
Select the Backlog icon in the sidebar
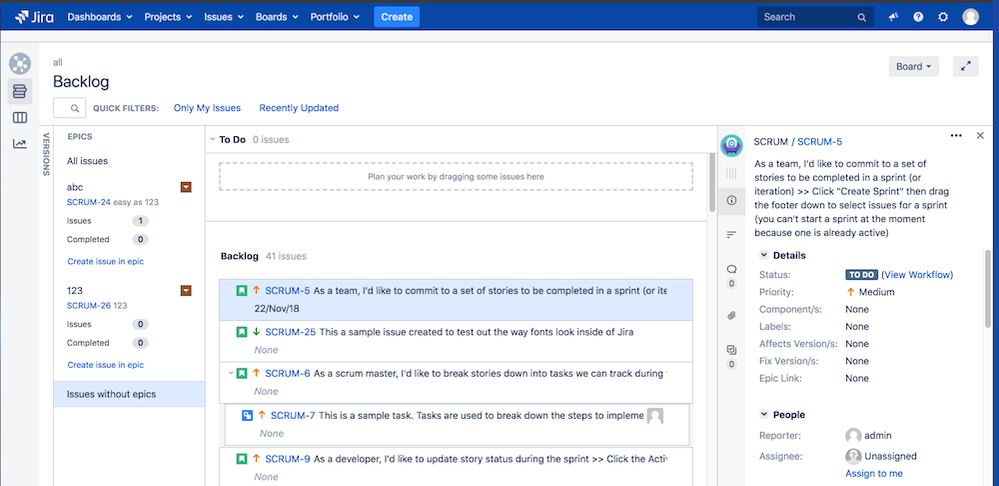(x=20, y=92)
